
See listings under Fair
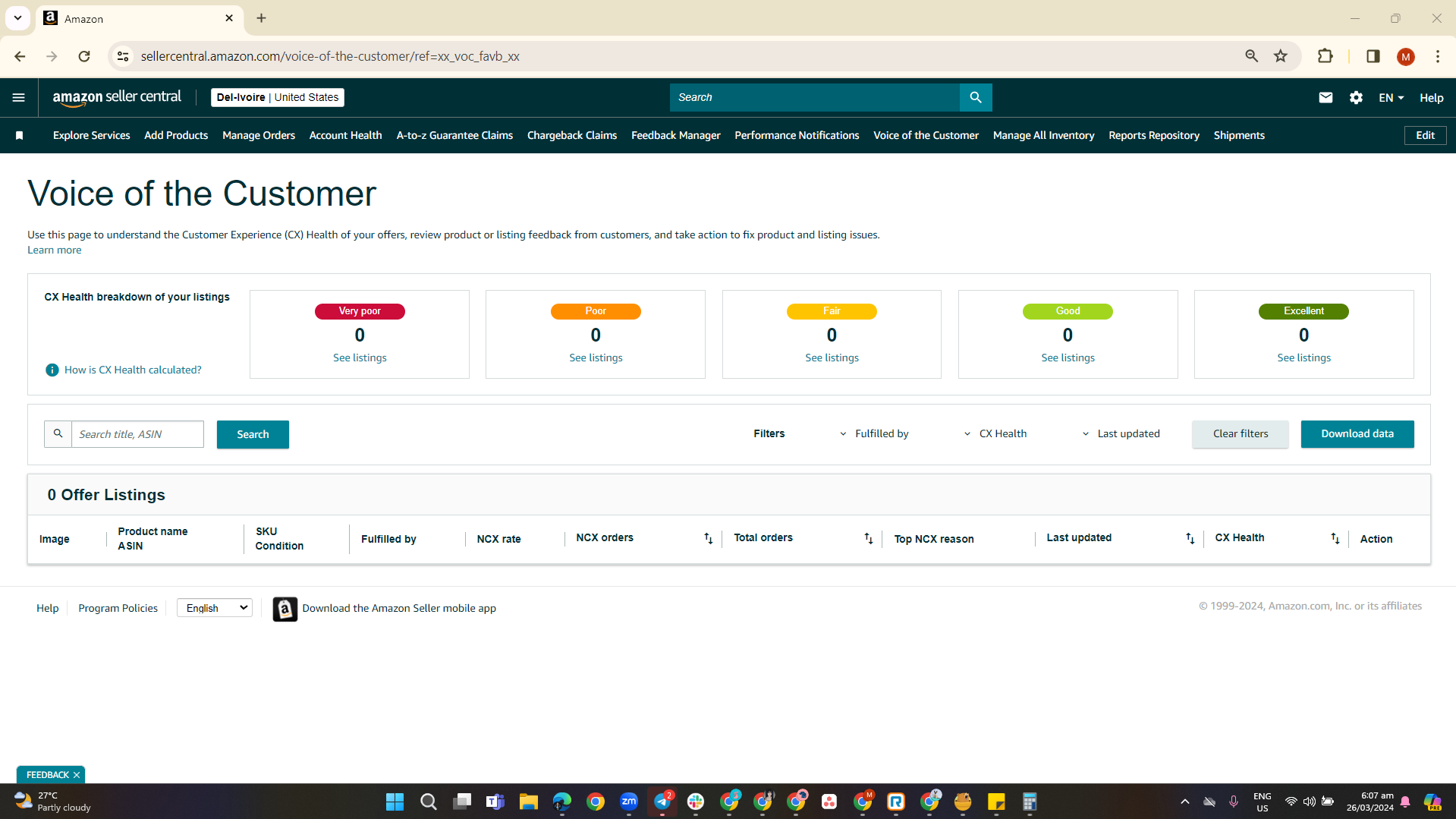click(832, 358)
